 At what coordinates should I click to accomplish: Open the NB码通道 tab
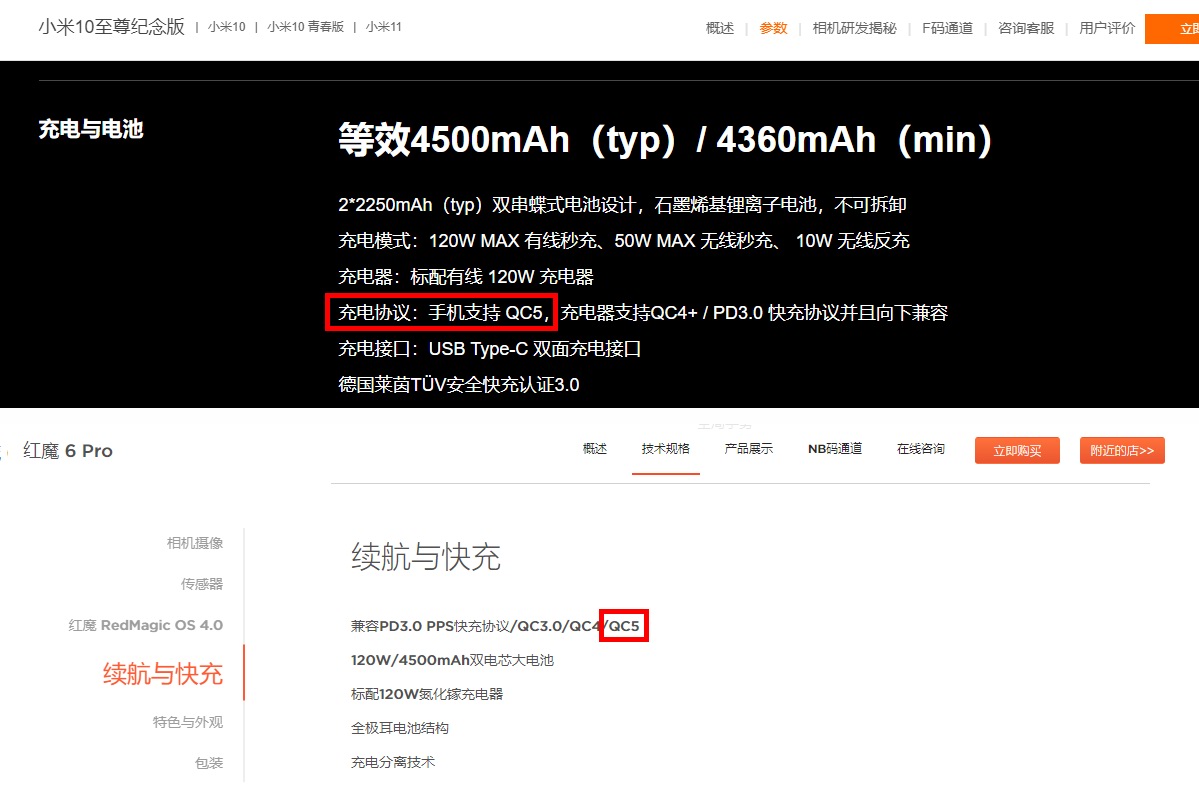(835, 449)
